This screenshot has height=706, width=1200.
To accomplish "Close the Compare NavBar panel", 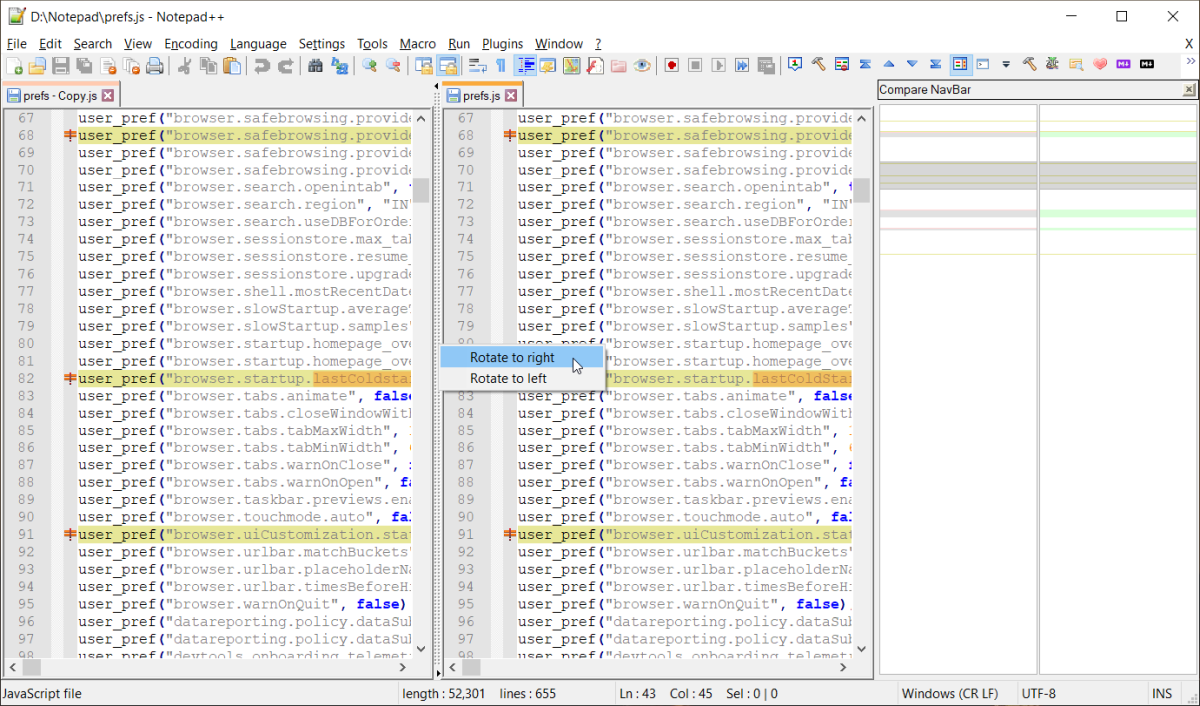I will (x=1188, y=90).
